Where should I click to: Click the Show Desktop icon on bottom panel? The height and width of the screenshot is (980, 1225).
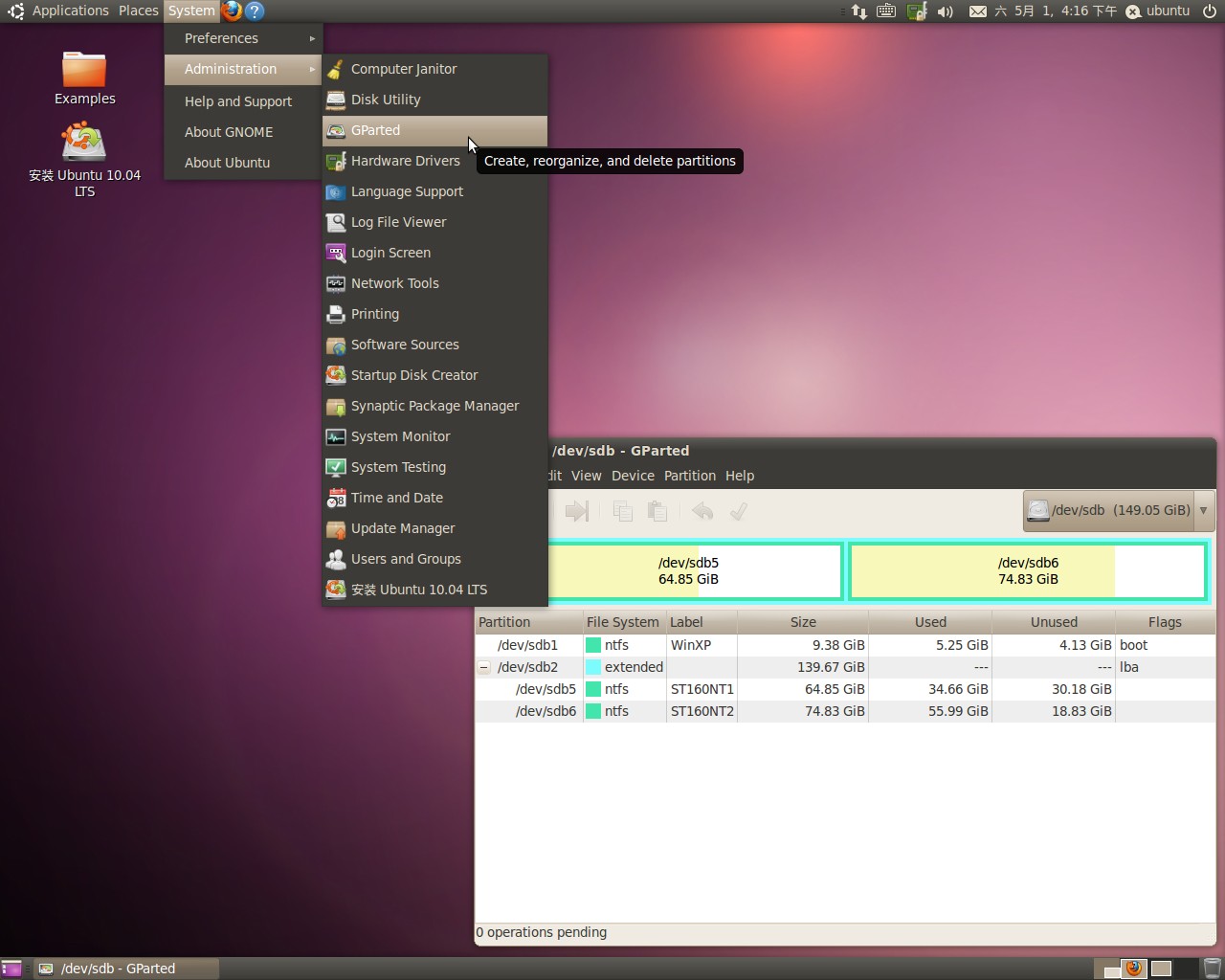click(x=11, y=969)
